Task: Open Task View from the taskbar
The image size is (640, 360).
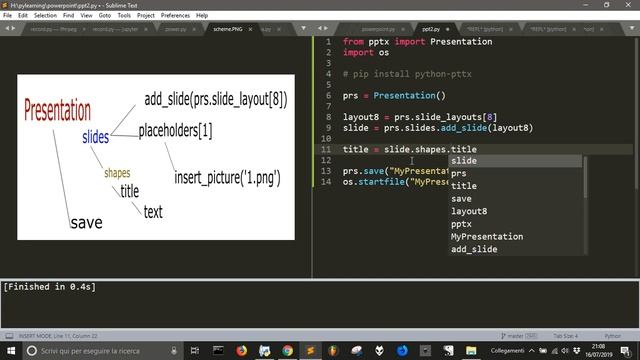Action: (195, 351)
